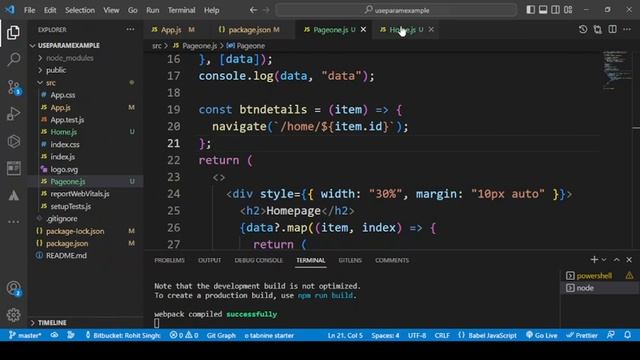
Task: Open the terminal launch profile dropdown
Action: pos(604,260)
